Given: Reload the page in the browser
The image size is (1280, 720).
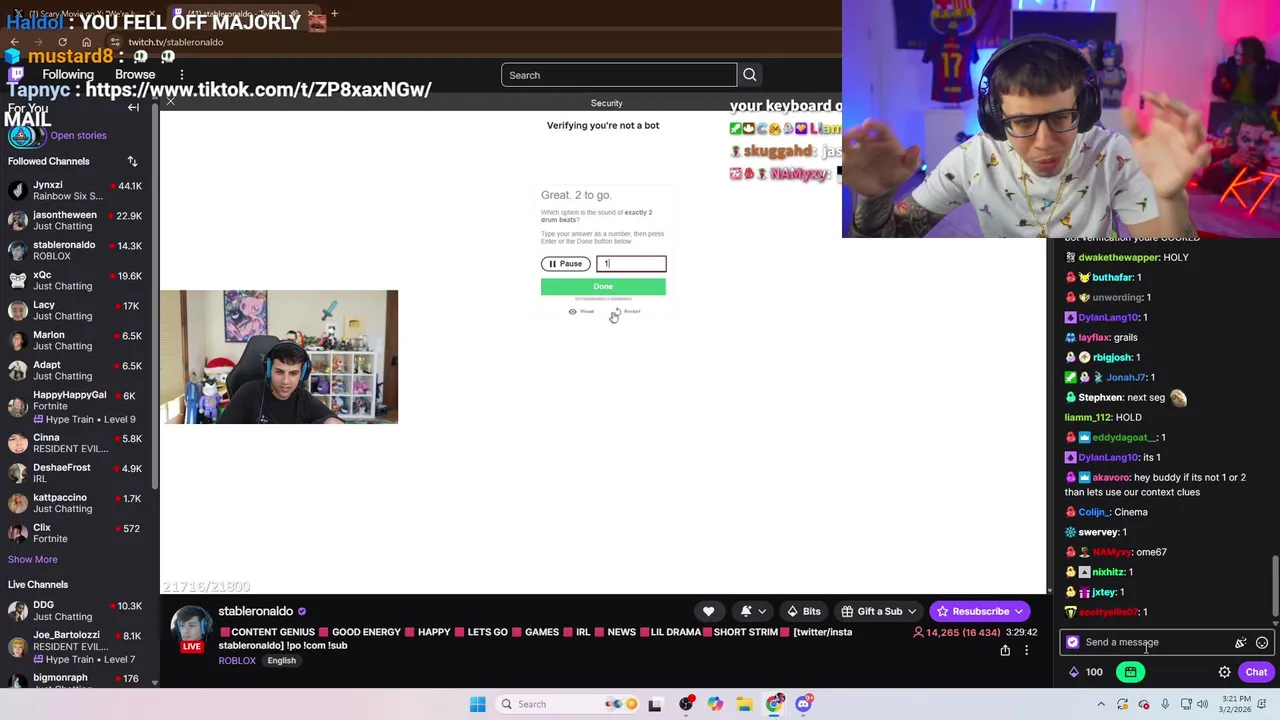Looking at the screenshot, I should click(x=62, y=42).
